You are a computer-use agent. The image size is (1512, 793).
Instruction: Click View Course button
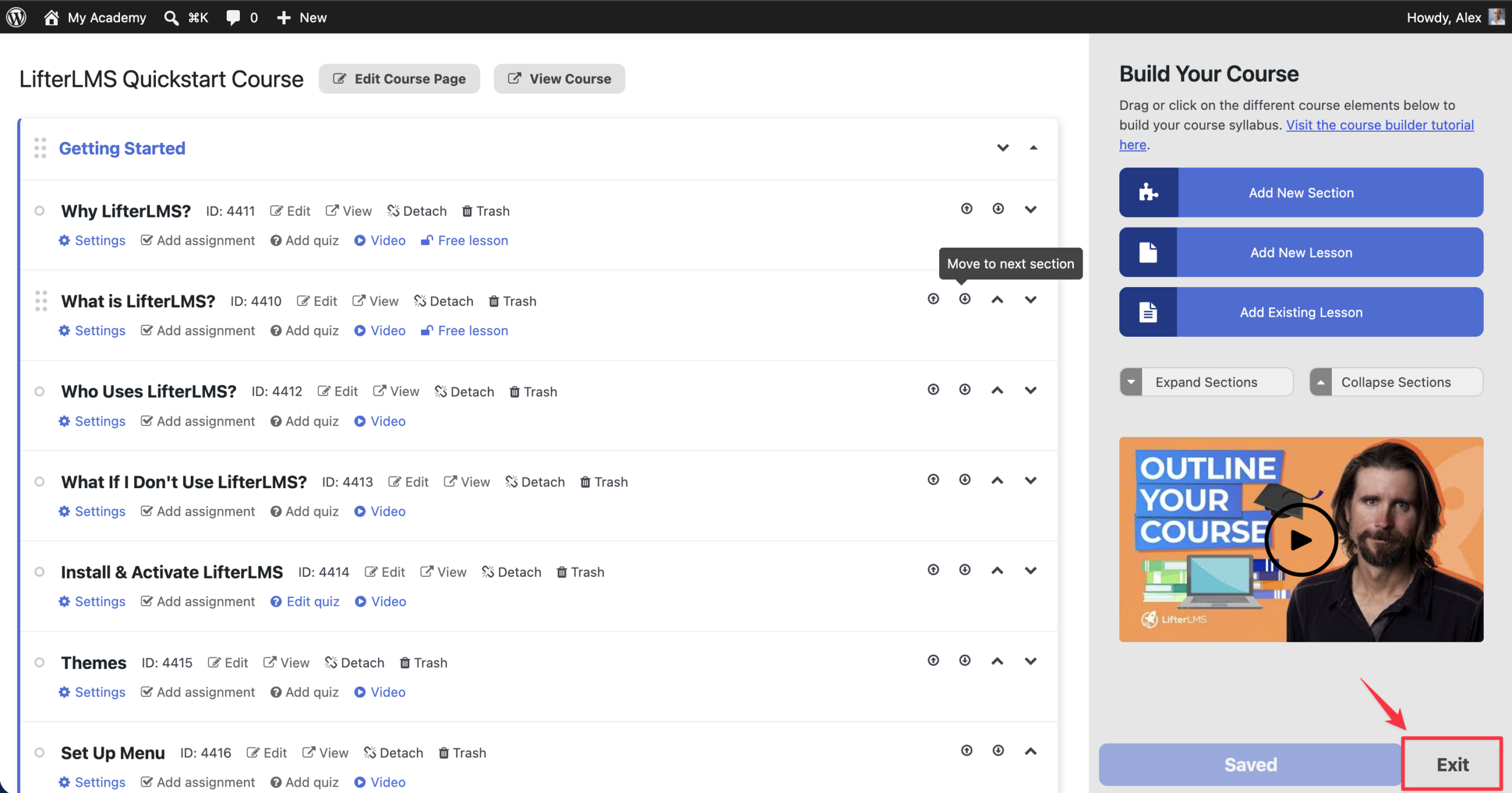559,79
